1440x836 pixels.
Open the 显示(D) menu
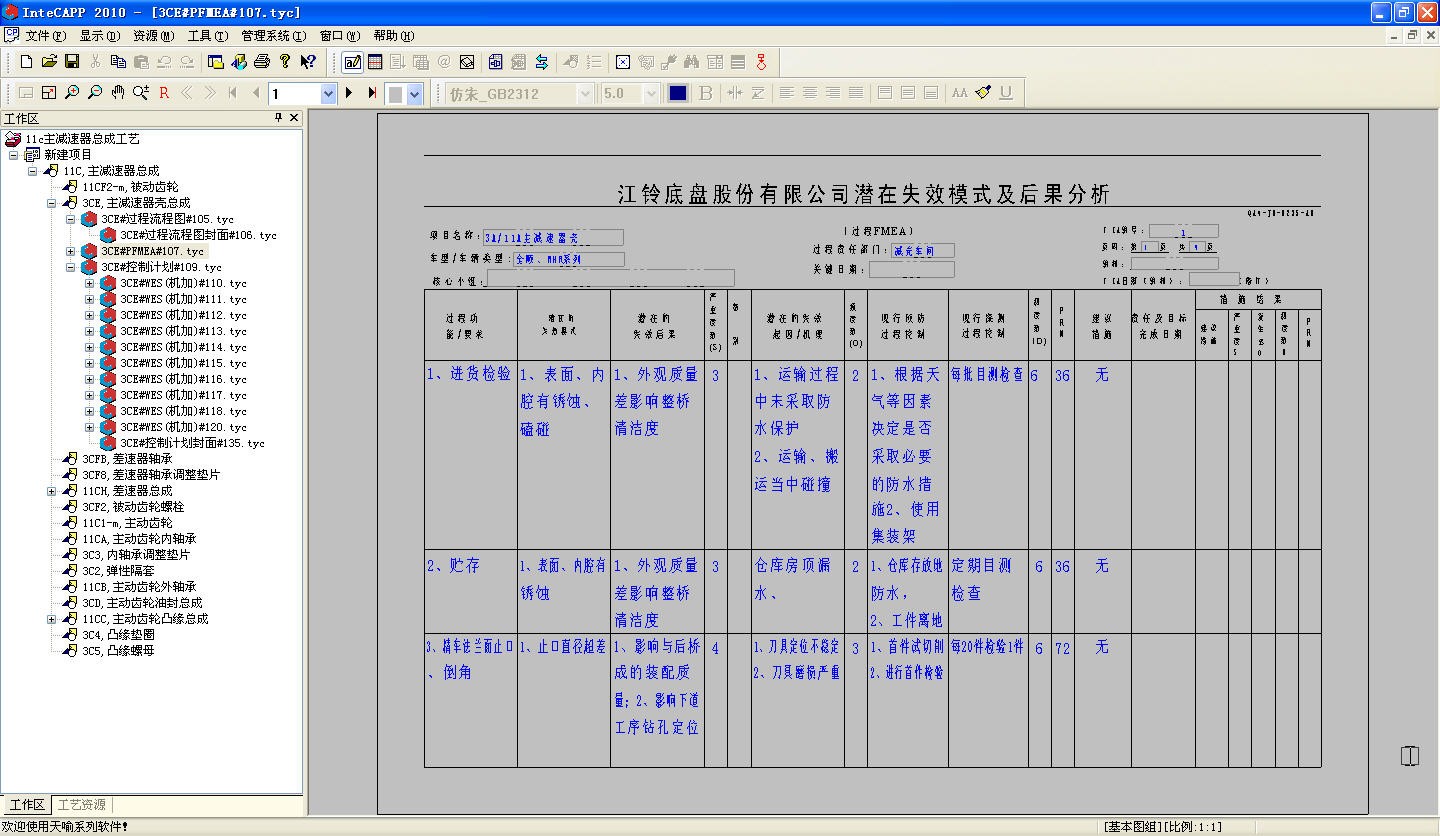tap(99, 36)
